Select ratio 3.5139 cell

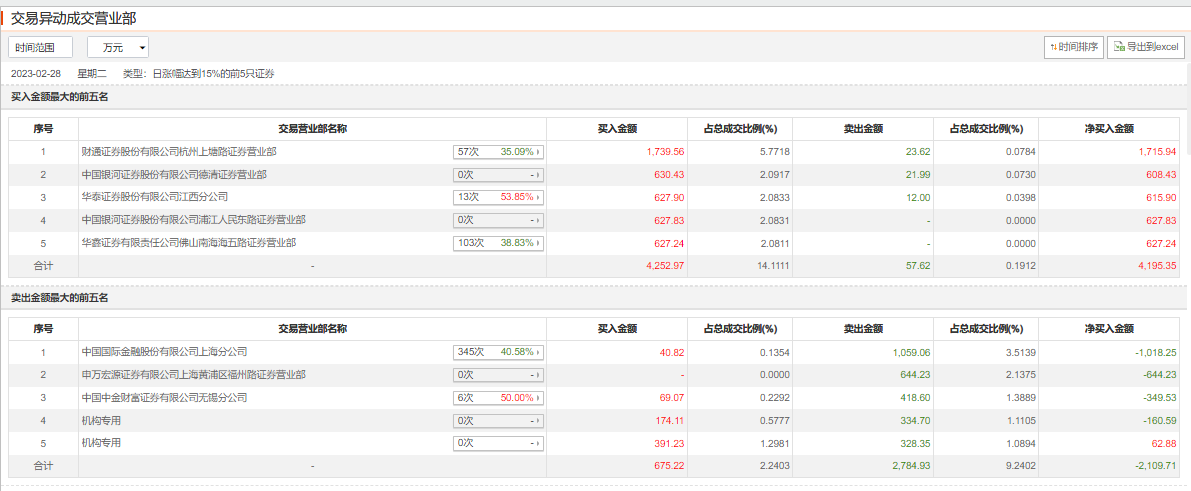click(x=986, y=353)
